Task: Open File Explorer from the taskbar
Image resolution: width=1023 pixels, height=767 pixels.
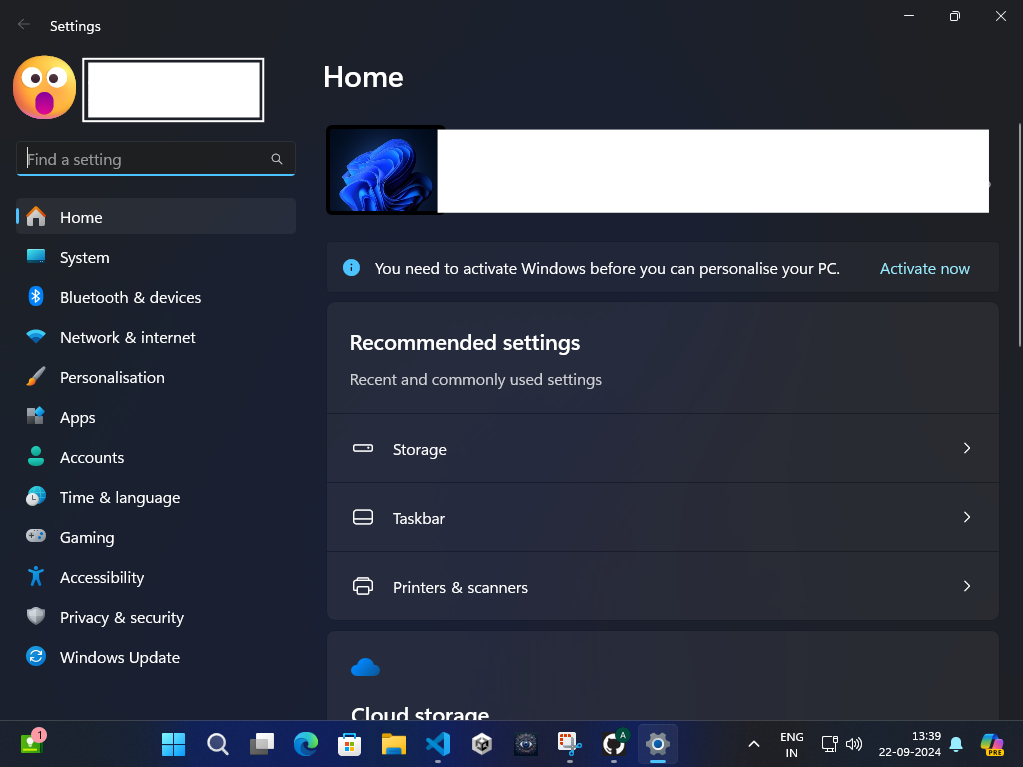Action: click(x=393, y=744)
